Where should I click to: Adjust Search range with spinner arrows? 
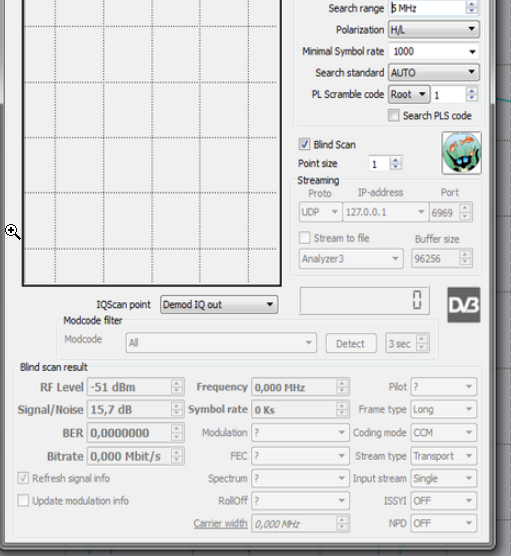tap(472, 7)
